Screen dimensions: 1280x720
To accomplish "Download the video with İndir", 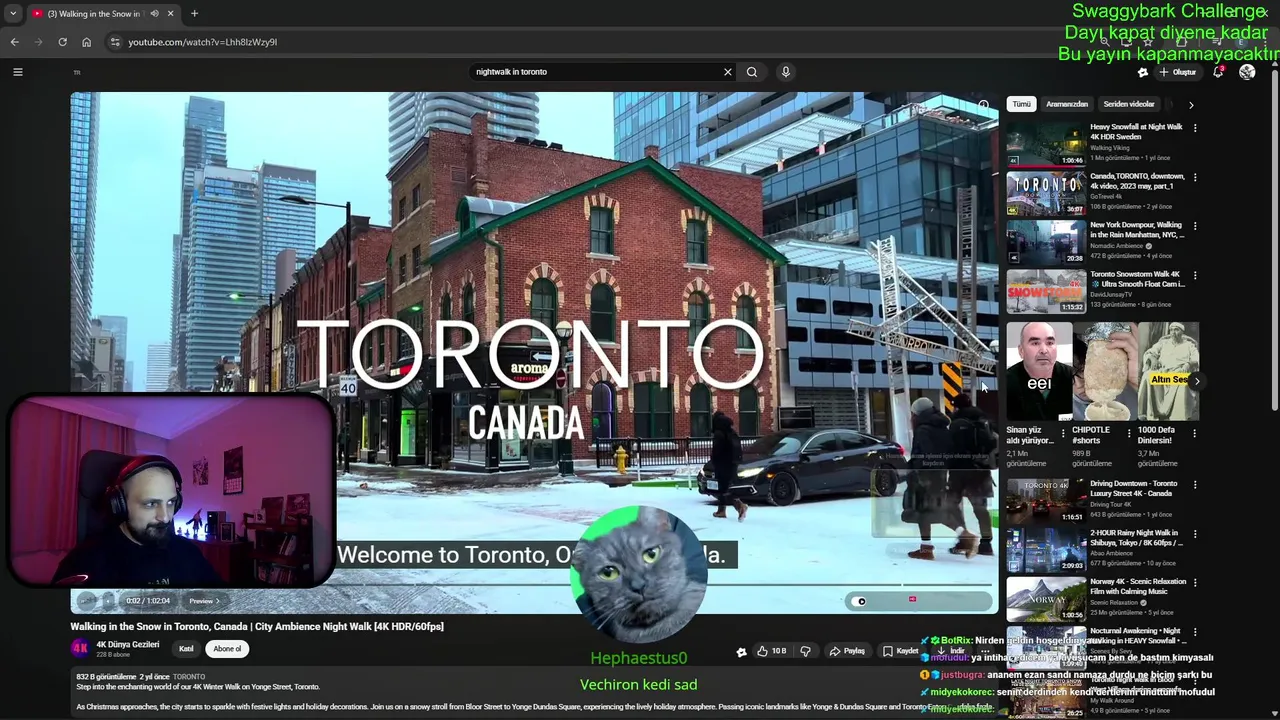I will [x=950, y=651].
